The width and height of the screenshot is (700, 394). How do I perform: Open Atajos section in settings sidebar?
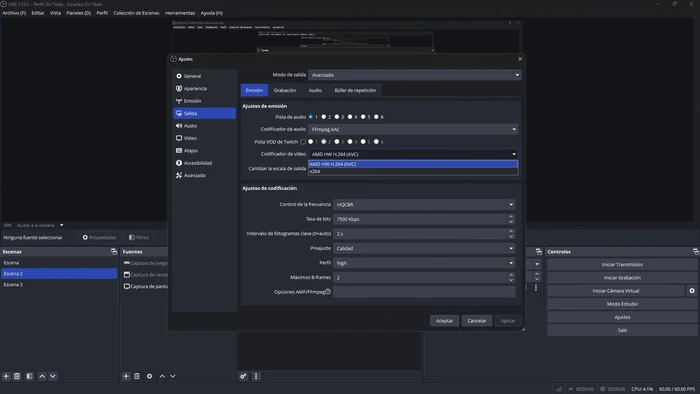(204, 151)
